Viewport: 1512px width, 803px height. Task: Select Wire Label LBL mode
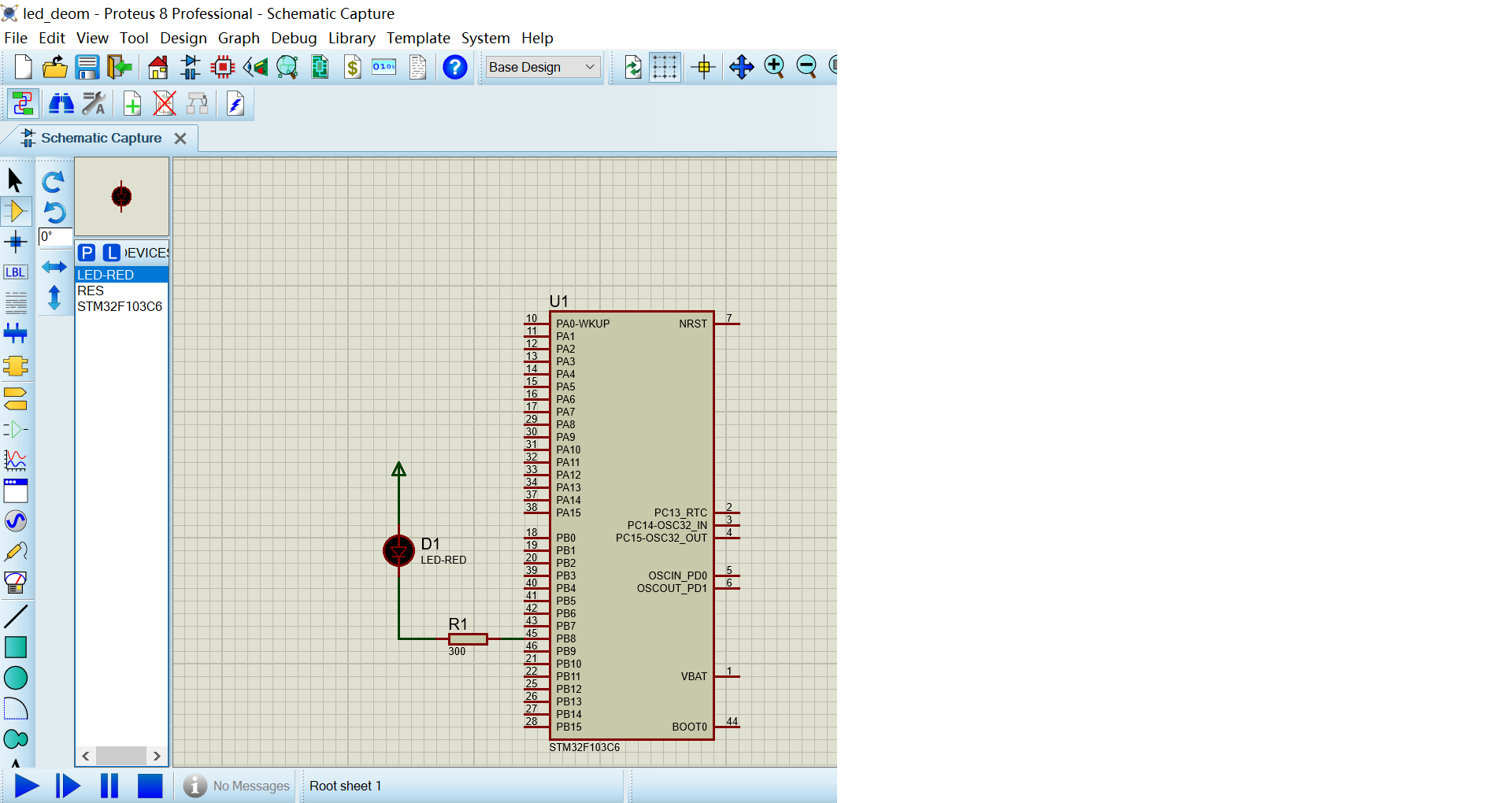click(15, 272)
